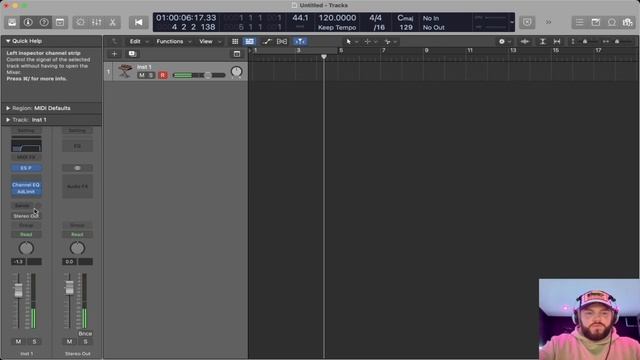Click the Stereo Out strip pan knob
This screenshot has width=640, height=360.
tap(77, 248)
